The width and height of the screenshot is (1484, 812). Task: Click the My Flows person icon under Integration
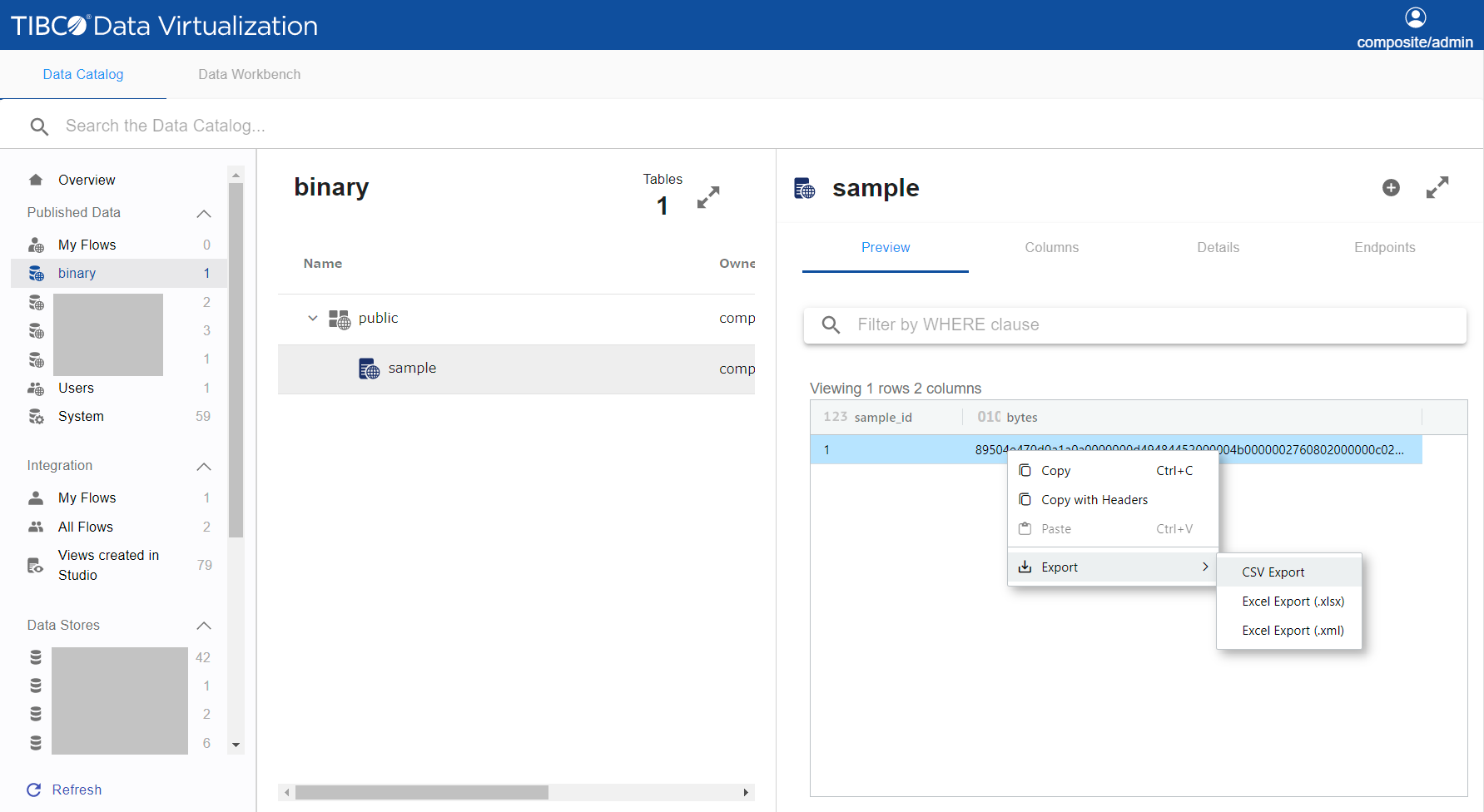36,498
